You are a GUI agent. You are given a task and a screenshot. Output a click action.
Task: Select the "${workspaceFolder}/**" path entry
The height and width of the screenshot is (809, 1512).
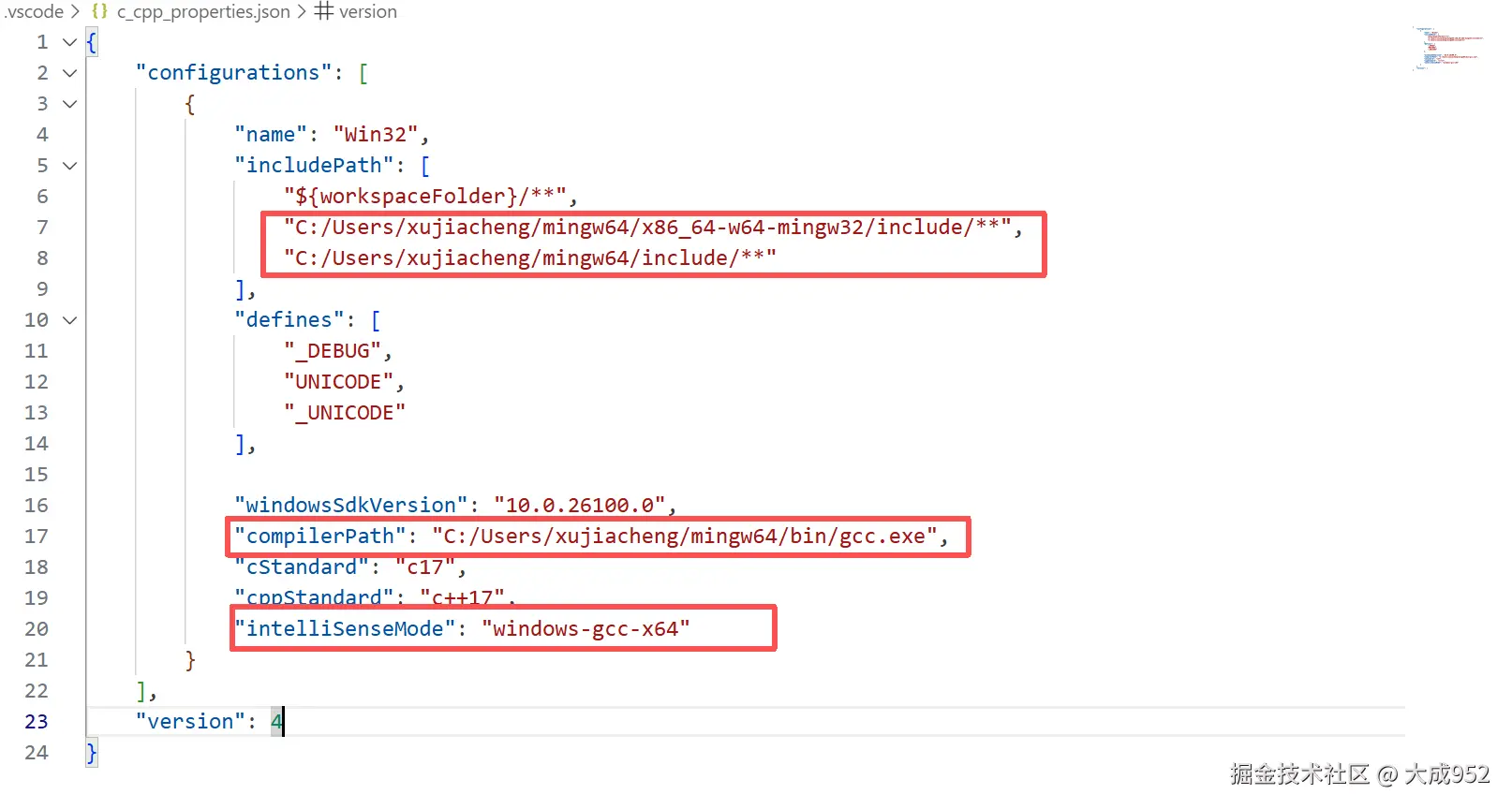(425, 197)
